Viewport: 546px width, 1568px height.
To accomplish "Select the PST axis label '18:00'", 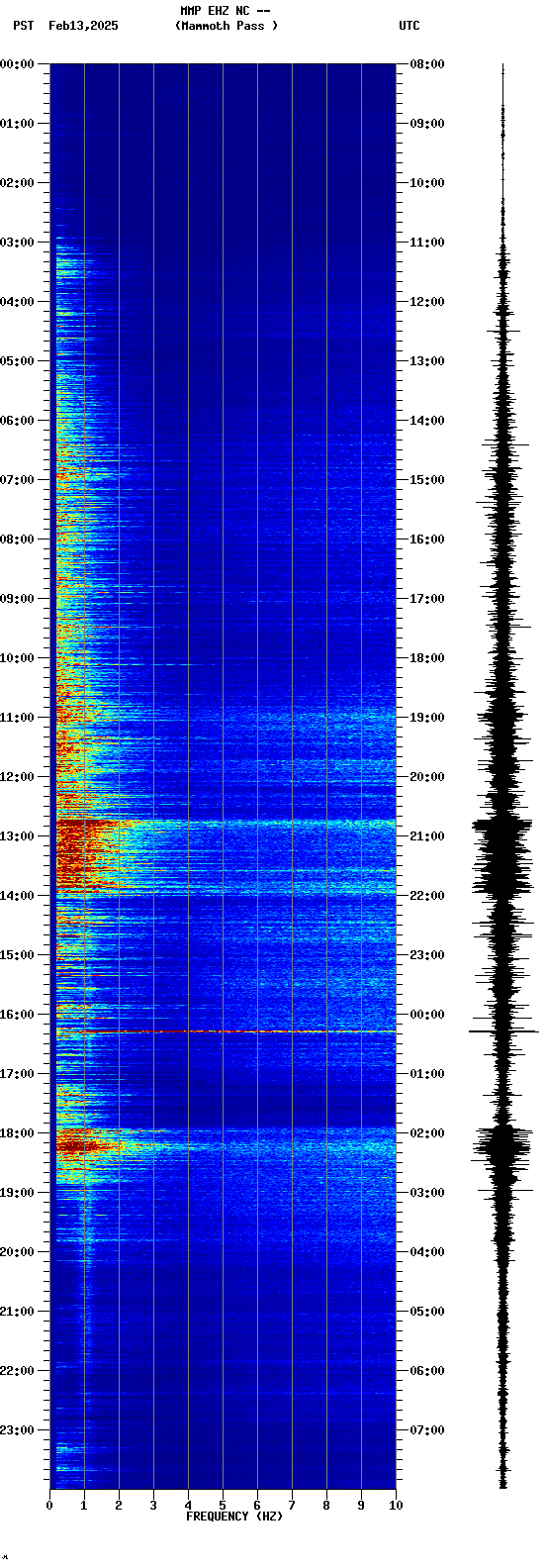I will point(18,1133).
